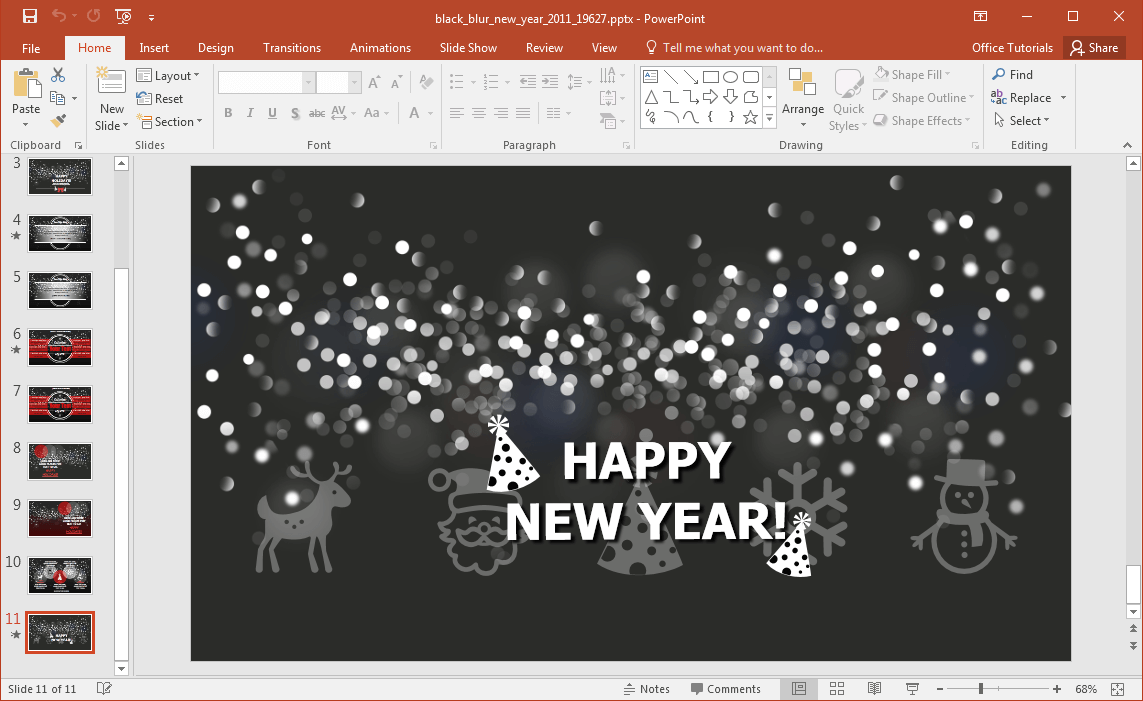
Task: Click the Save icon in title bar
Action: click(30, 16)
